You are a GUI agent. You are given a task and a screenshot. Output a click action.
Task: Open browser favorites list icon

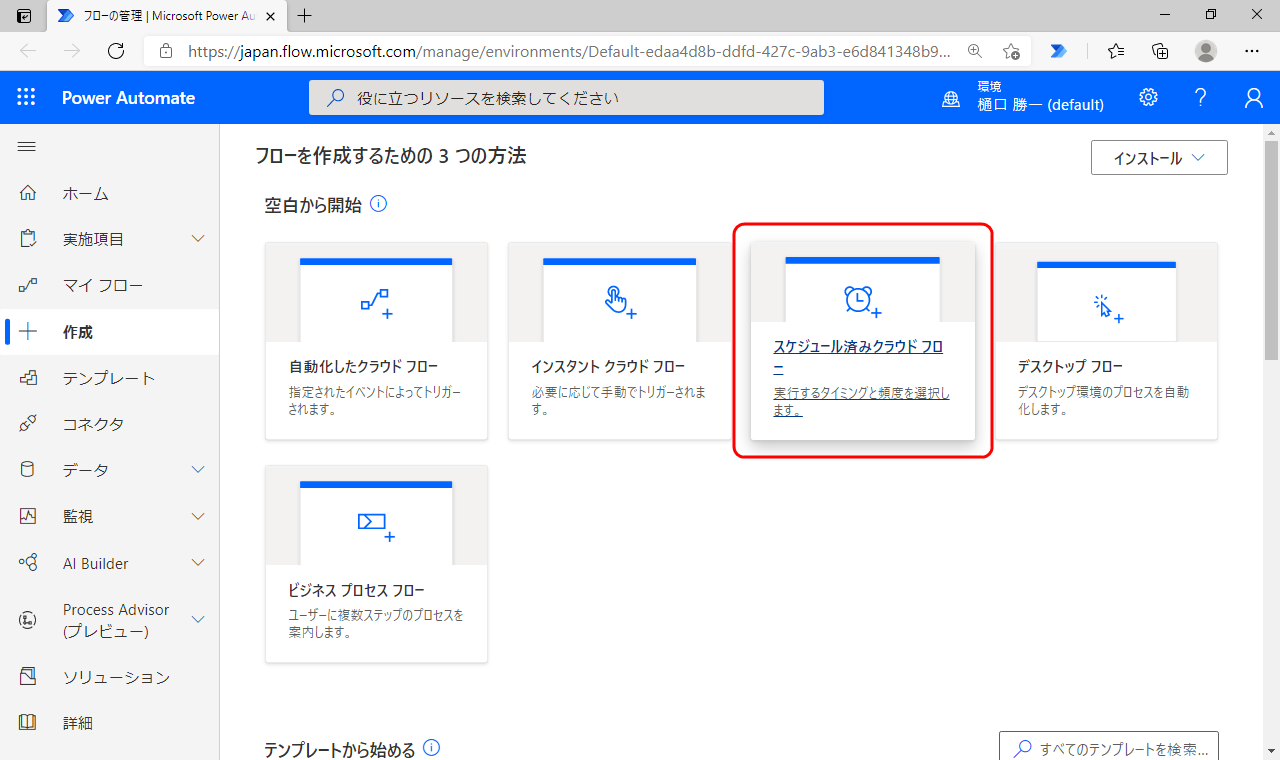(x=1116, y=51)
